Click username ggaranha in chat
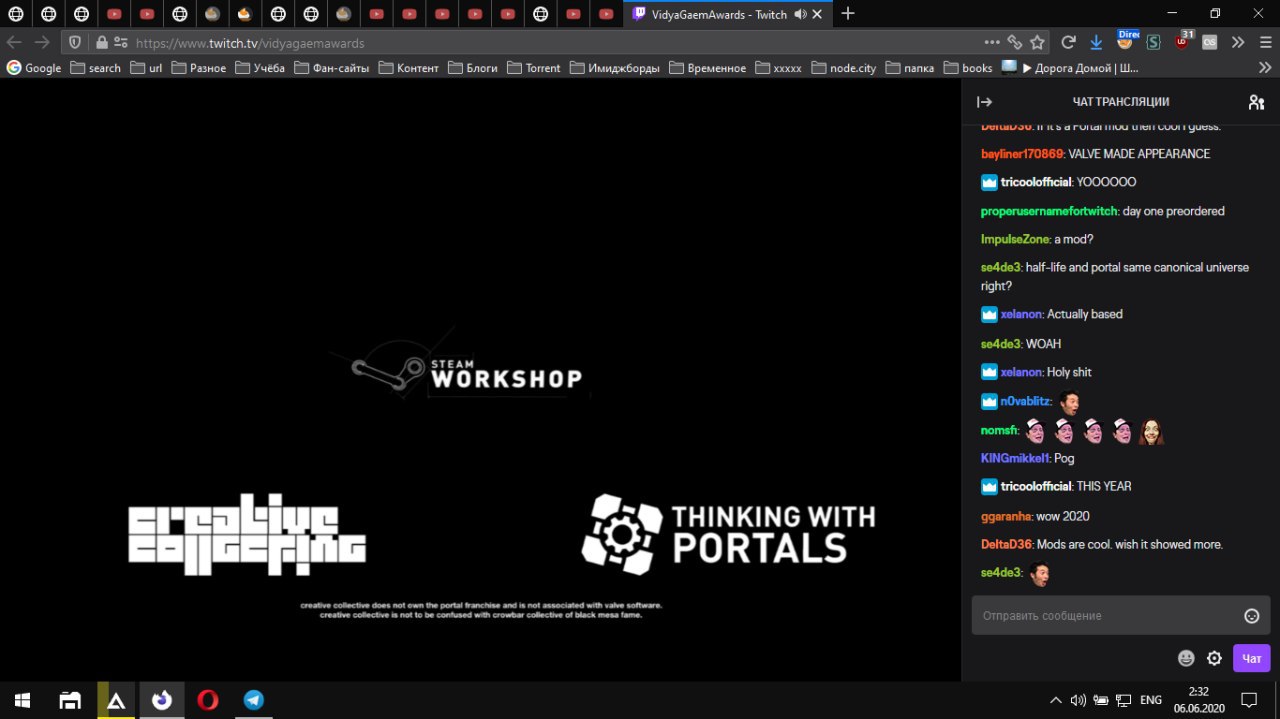The height and width of the screenshot is (719, 1280). (1008, 516)
